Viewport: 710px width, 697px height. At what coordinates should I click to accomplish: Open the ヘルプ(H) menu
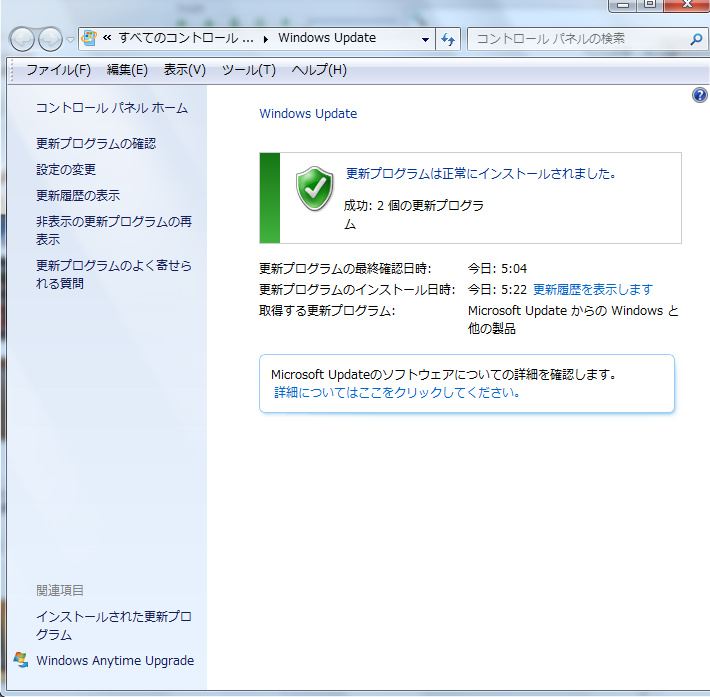(319, 70)
